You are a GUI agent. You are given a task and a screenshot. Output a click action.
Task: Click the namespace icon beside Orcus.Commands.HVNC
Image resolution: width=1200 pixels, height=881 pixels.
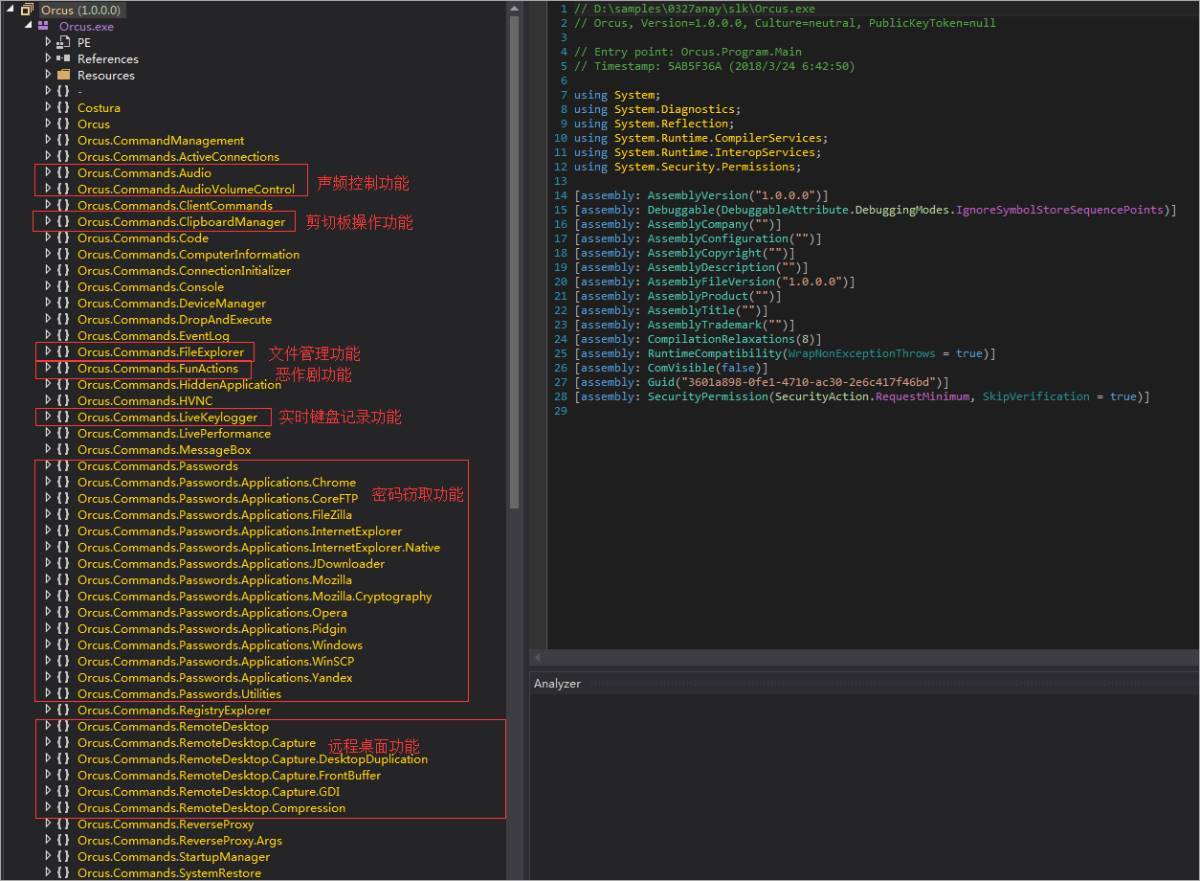coord(64,401)
